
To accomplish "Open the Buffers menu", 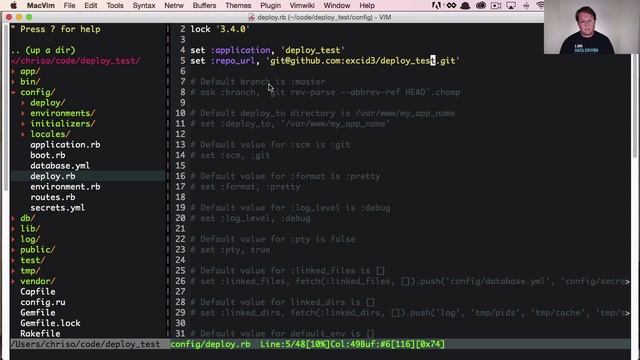I will click(x=204, y=5).
